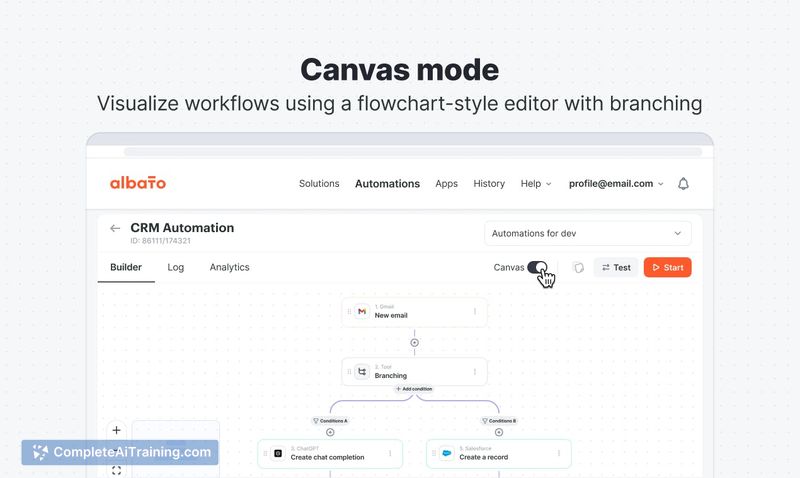Select the Conditions B label

(x=498, y=421)
